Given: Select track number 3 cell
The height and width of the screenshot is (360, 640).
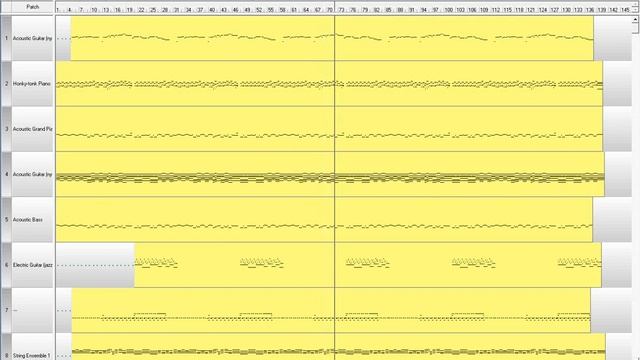Looking at the screenshot, I should click(x=6, y=129).
